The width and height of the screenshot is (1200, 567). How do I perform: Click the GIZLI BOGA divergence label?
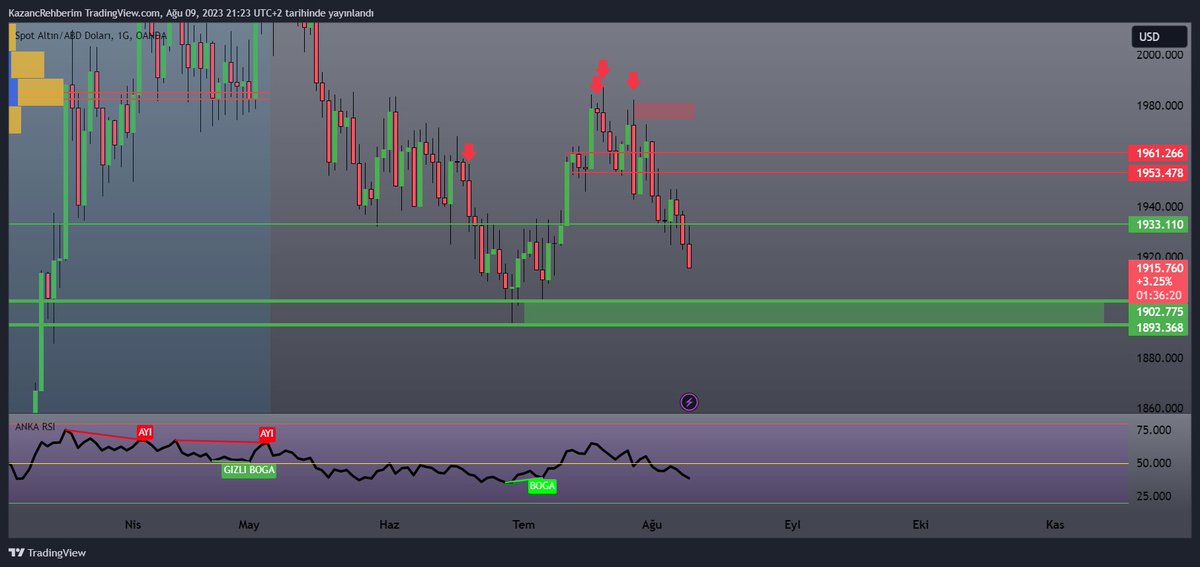249,469
